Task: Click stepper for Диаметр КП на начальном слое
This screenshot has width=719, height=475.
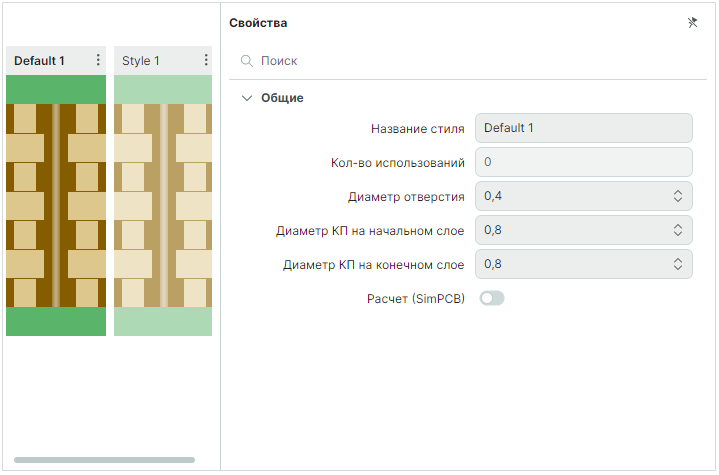Action: [x=677, y=230]
